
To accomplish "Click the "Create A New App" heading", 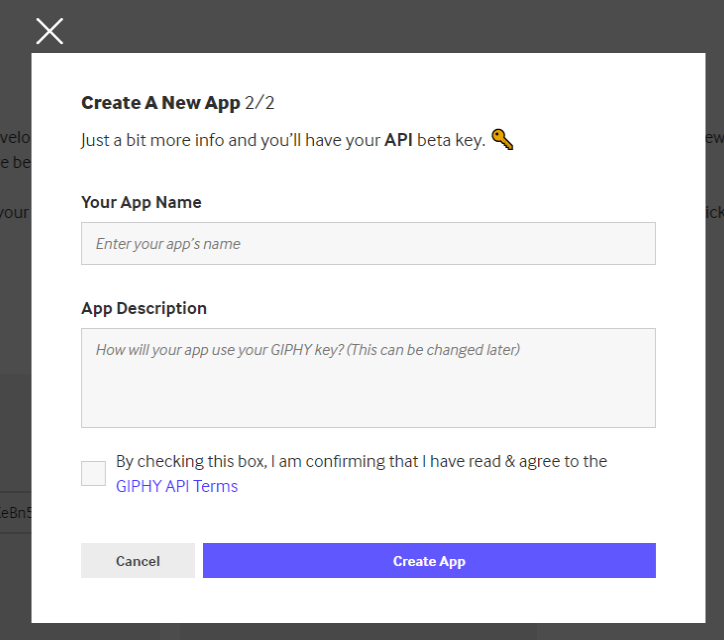I will tap(160, 103).
